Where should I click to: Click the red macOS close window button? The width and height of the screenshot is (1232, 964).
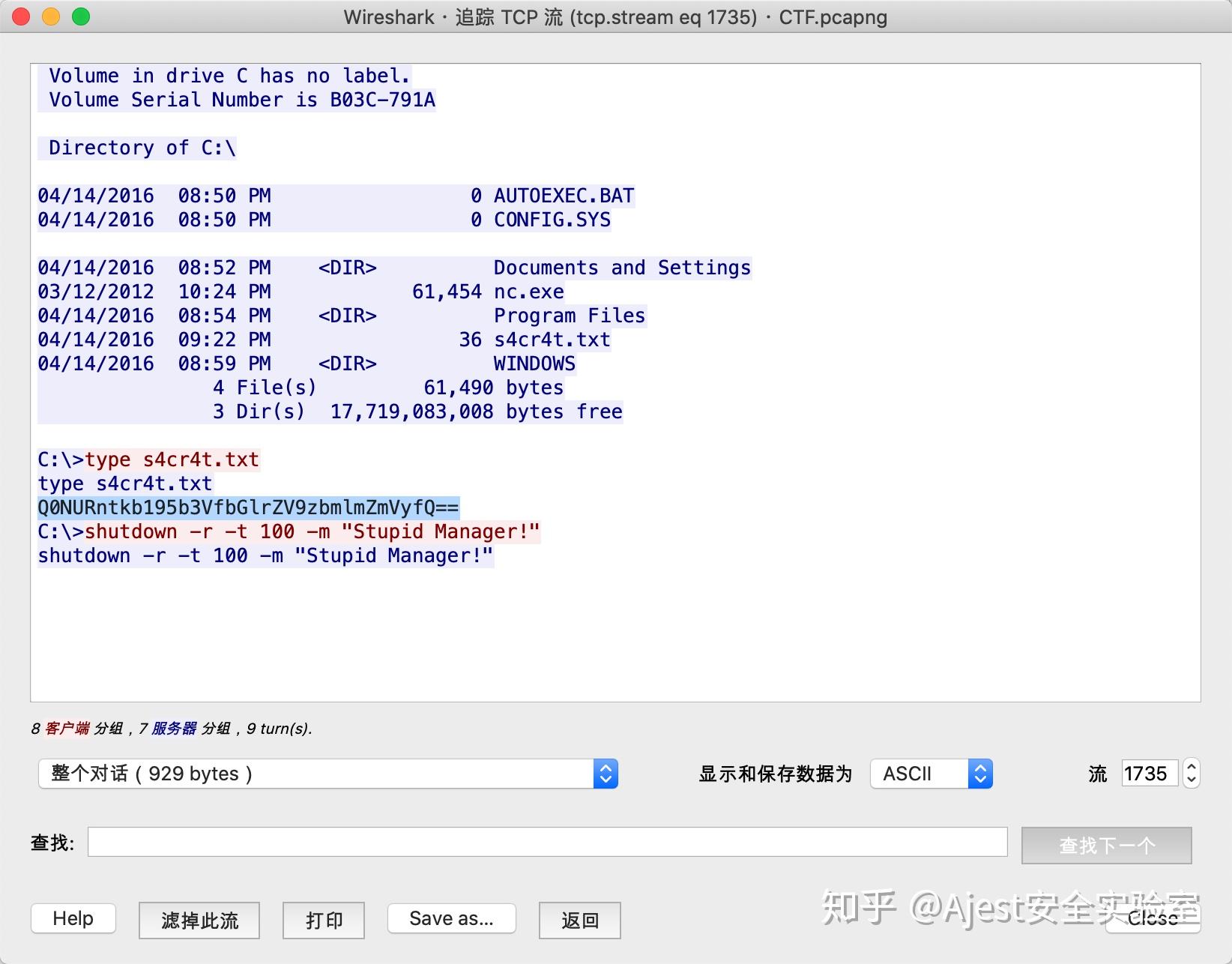pyautogui.click(x=21, y=16)
